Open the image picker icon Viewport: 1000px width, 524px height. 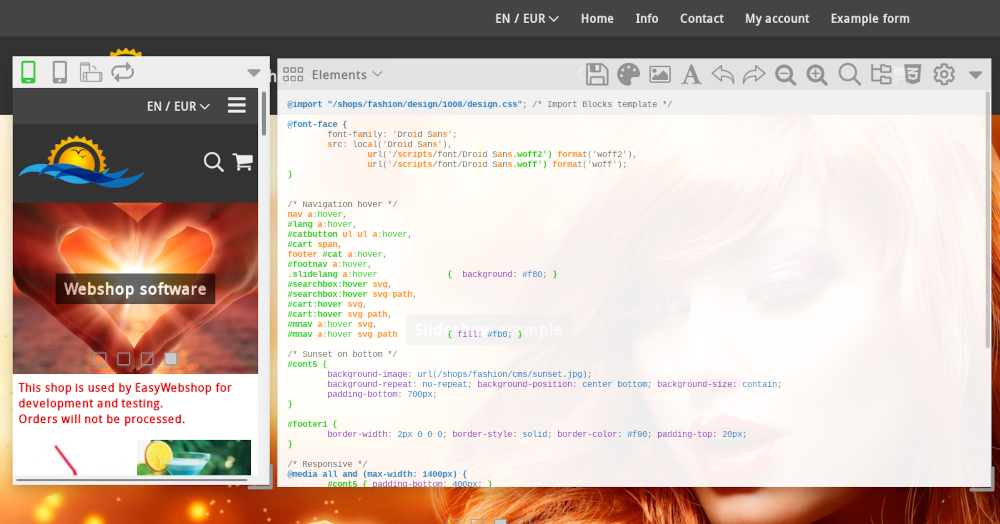(x=659, y=75)
